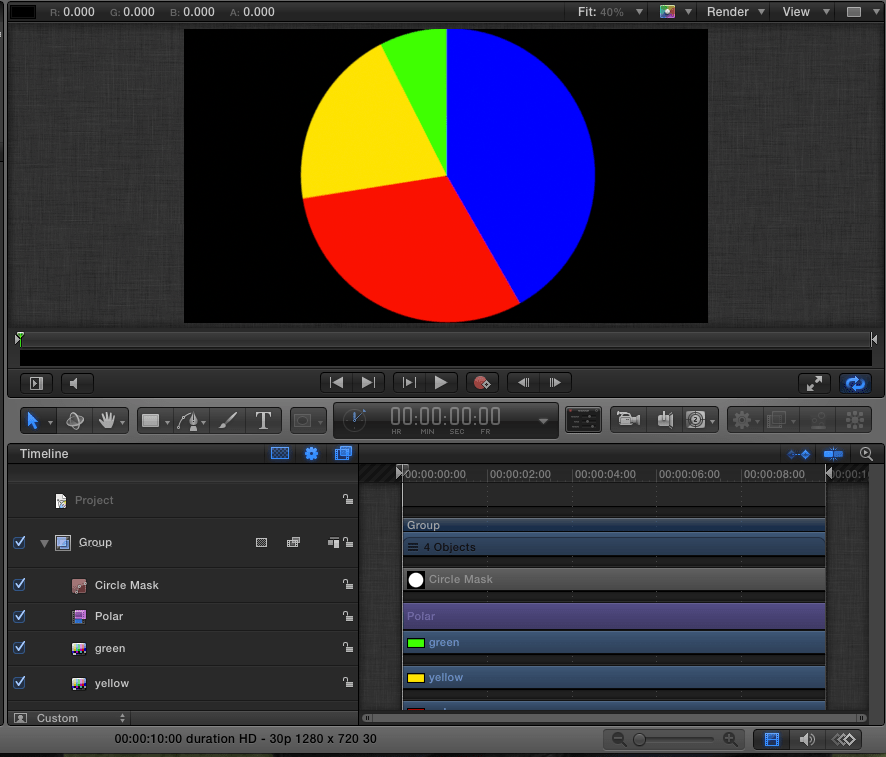Go to end of project
This screenshot has width=886, height=757.
pyautogui.click(x=368, y=383)
